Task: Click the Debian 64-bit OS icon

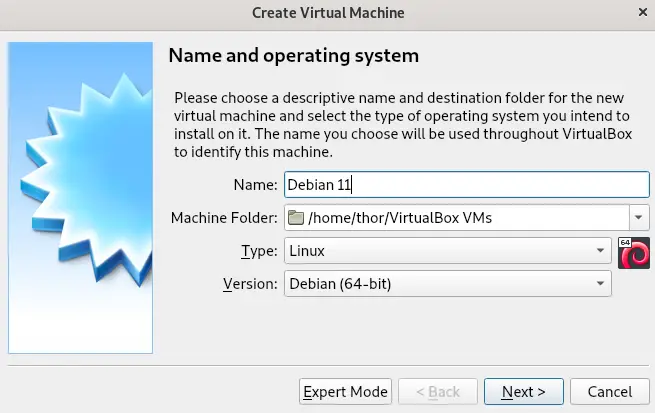Action: click(x=634, y=253)
